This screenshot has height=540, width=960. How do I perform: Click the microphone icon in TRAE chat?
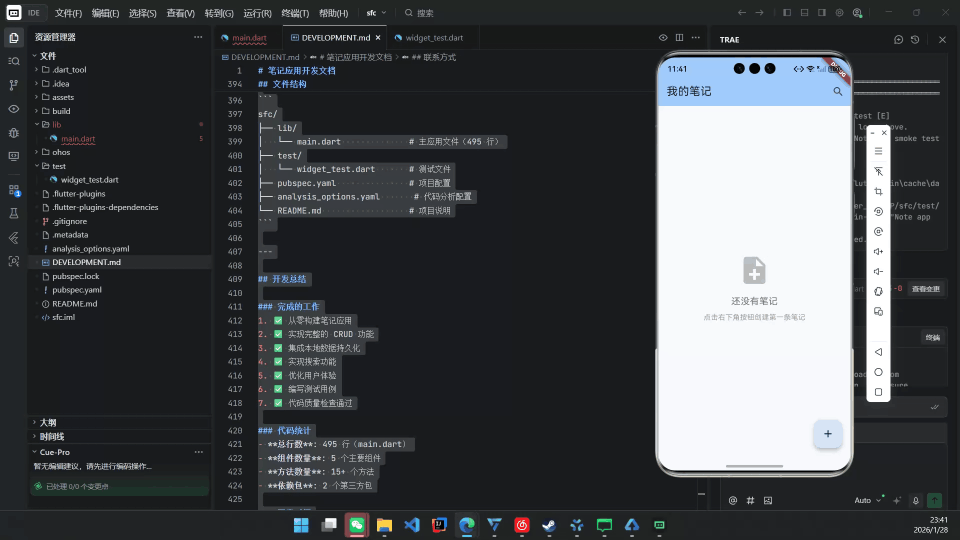[916, 500]
